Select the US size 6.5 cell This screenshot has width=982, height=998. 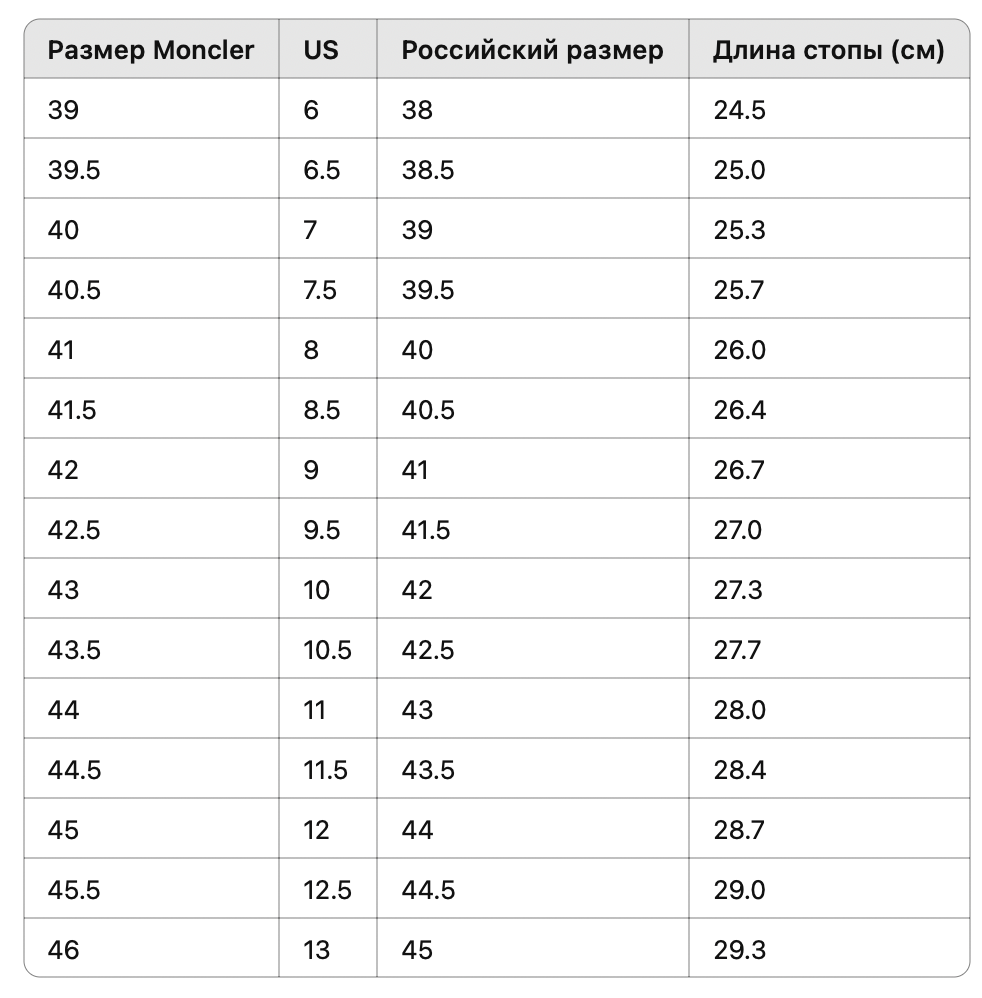[x=328, y=169]
